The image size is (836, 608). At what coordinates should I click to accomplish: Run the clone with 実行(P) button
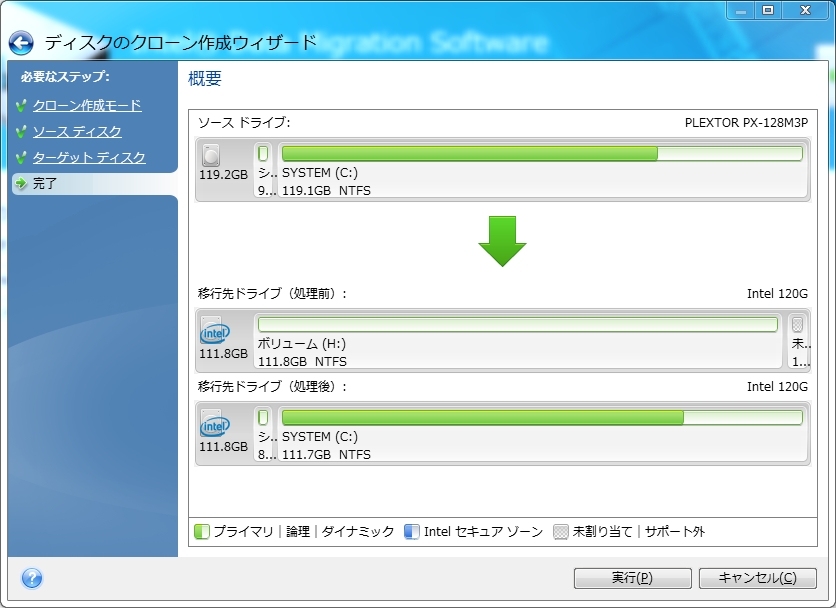632,578
